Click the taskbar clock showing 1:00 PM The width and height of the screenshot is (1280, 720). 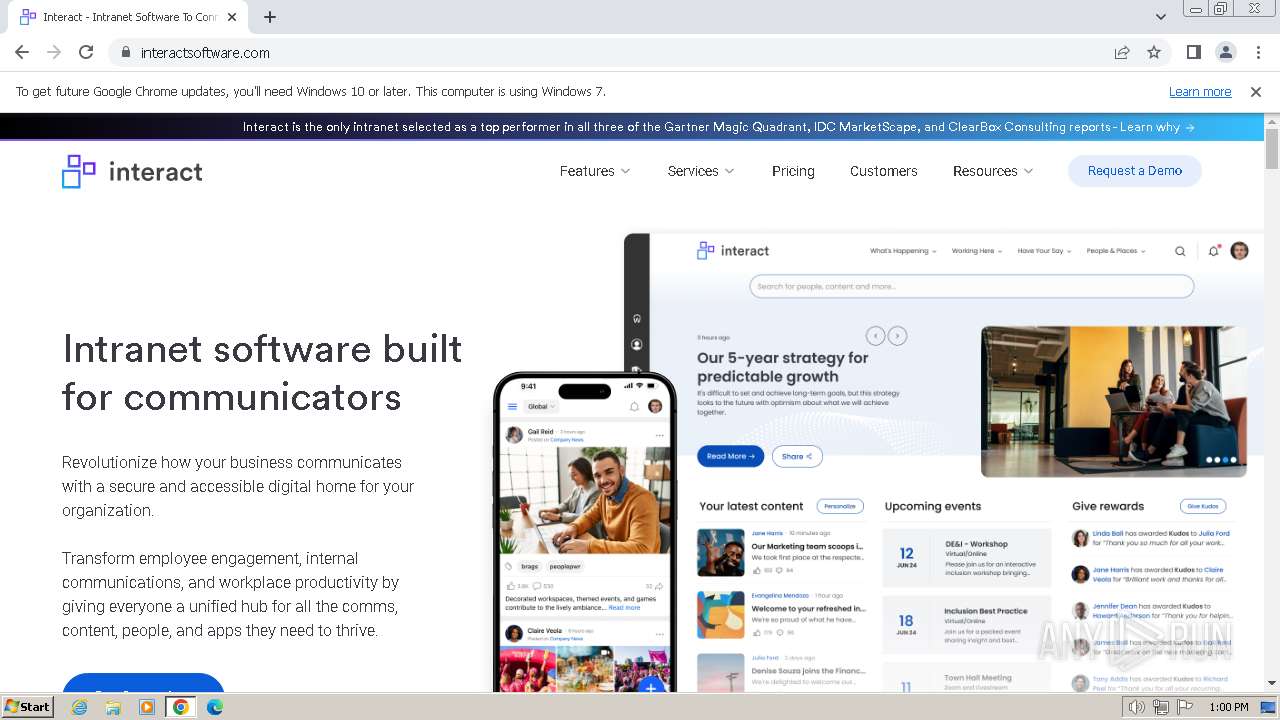point(1229,707)
